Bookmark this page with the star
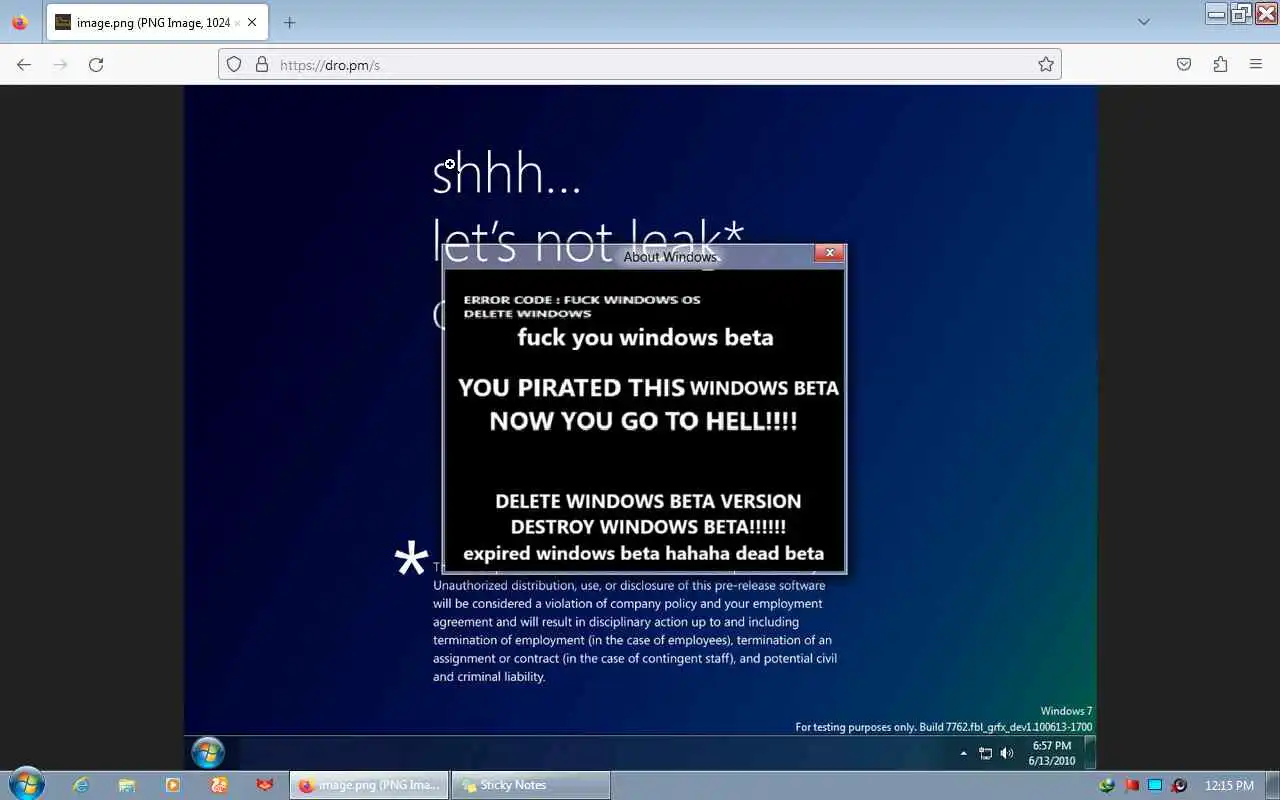The width and height of the screenshot is (1280, 800). (1046, 64)
